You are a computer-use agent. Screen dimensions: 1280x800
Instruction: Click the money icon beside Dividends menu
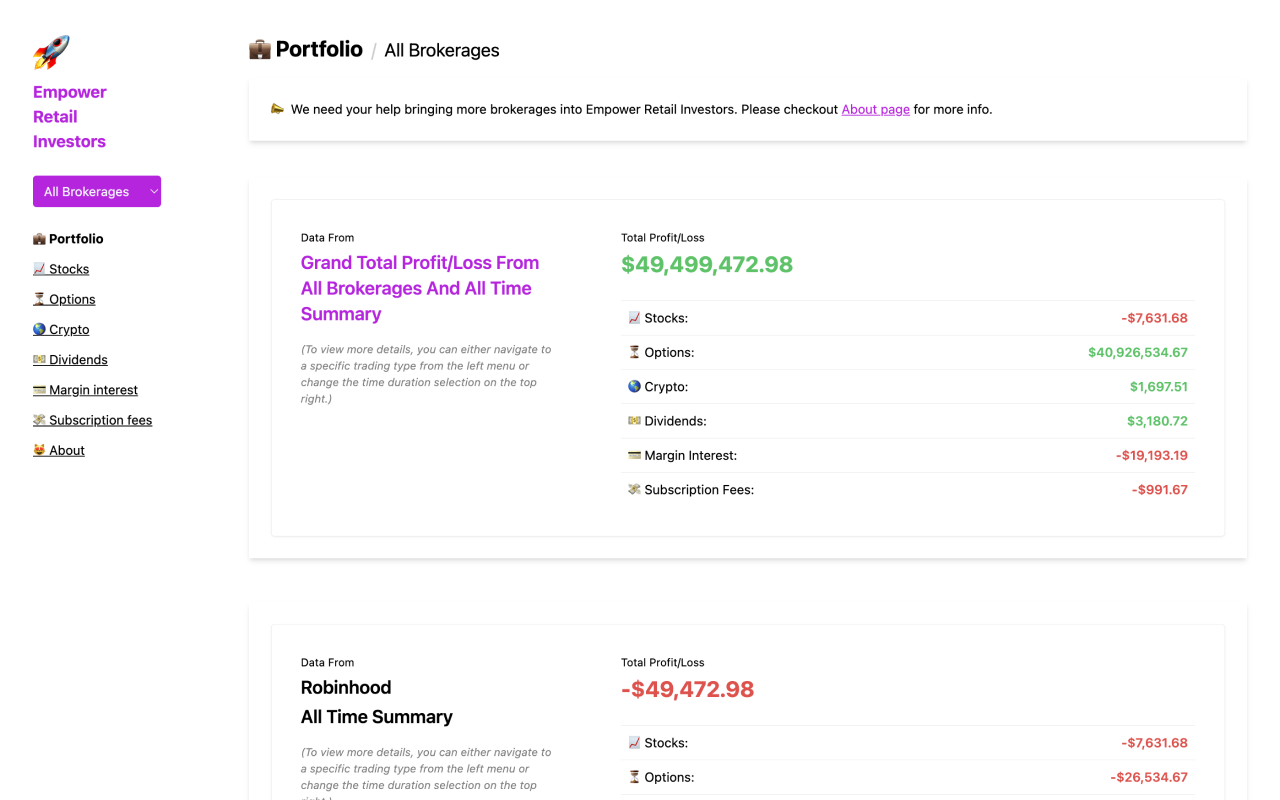point(39,359)
